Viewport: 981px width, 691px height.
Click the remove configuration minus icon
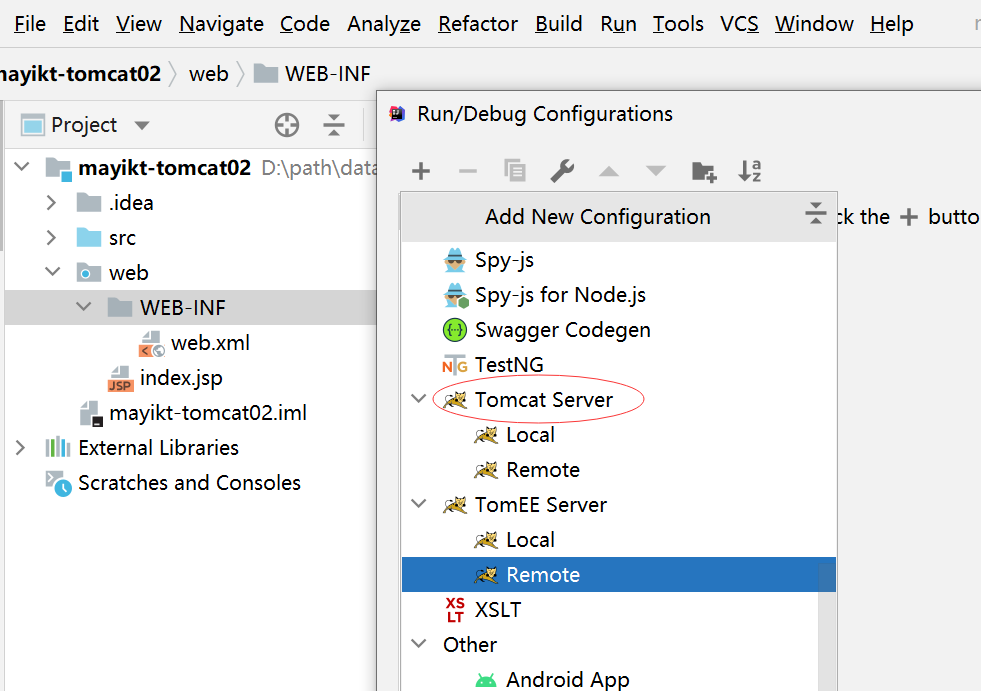point(467,171)
